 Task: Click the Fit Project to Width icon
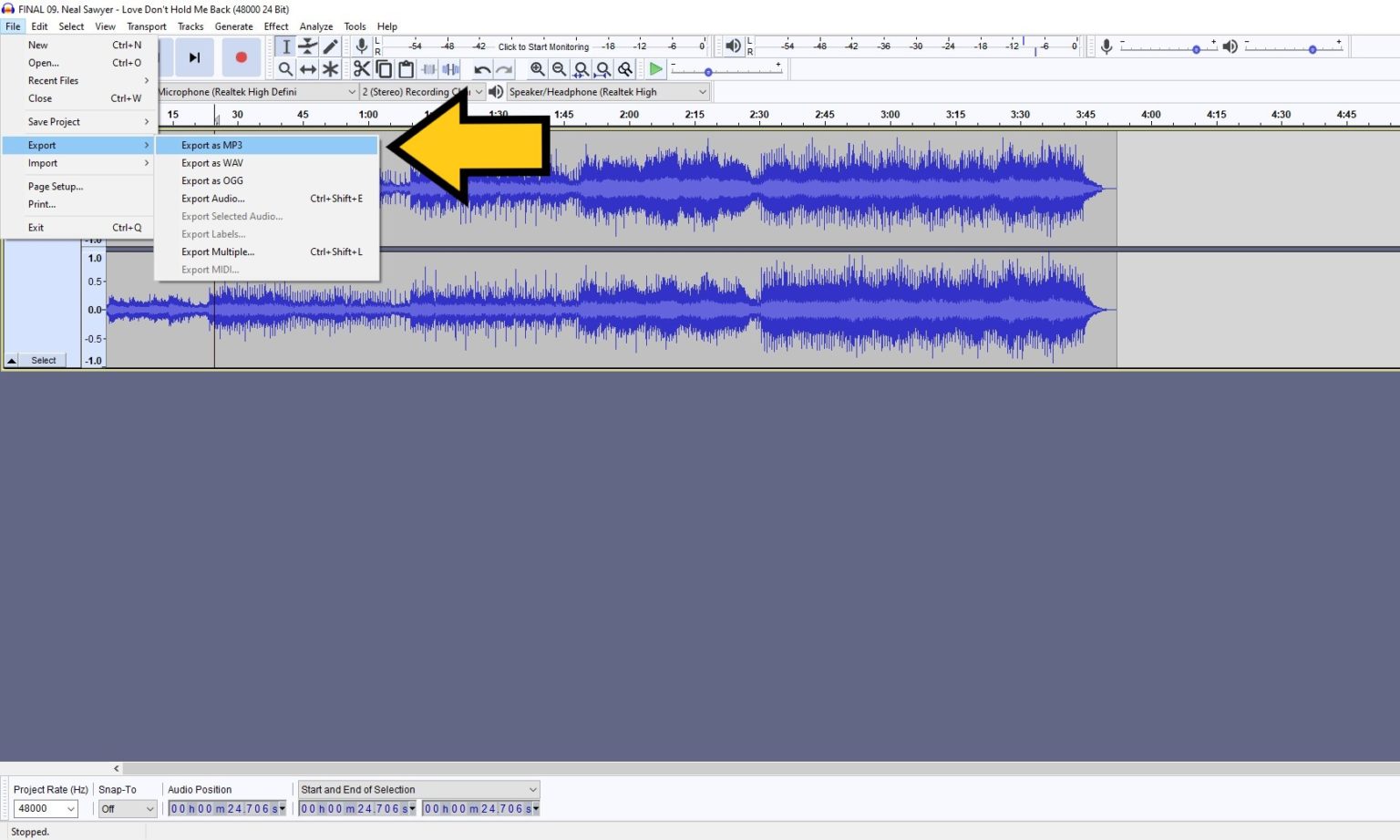(603, 68)
